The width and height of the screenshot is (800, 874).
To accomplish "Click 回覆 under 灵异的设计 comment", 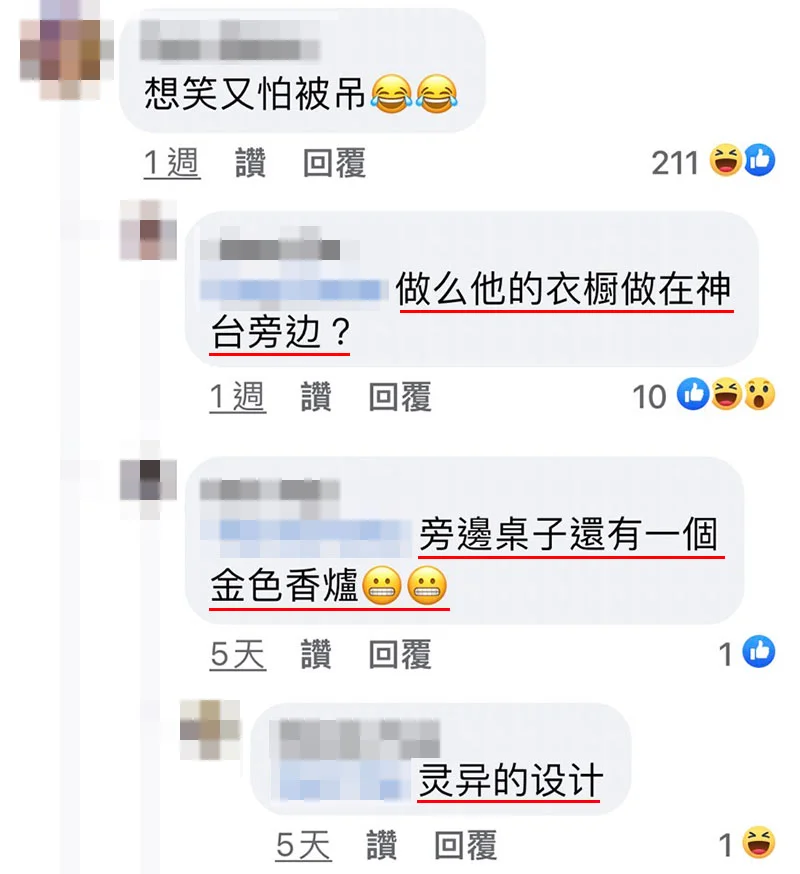I will 466,845.
